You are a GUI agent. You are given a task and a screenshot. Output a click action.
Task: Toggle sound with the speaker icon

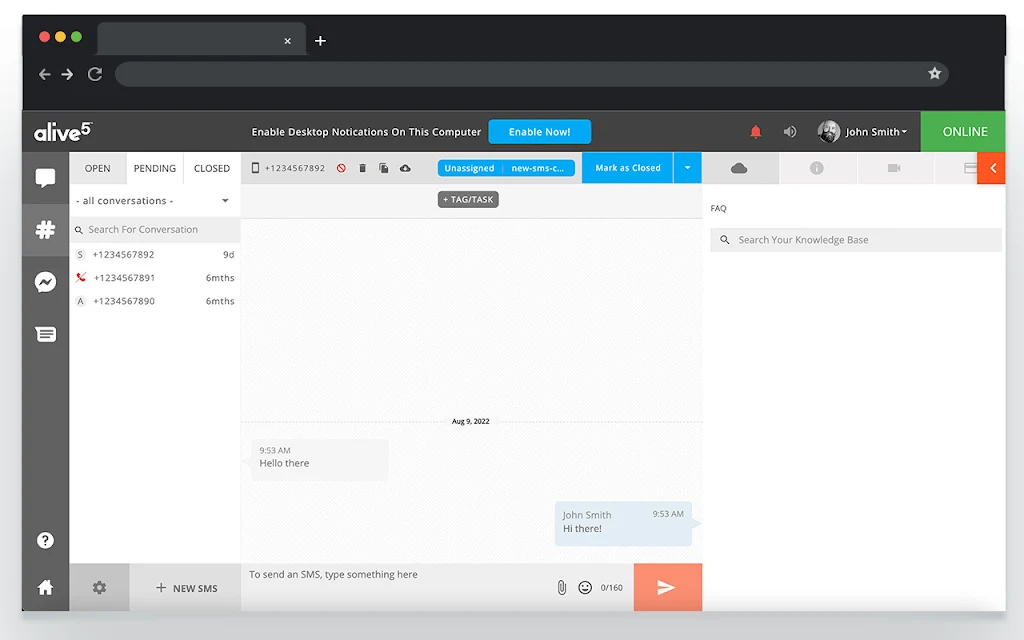(790, 132)
